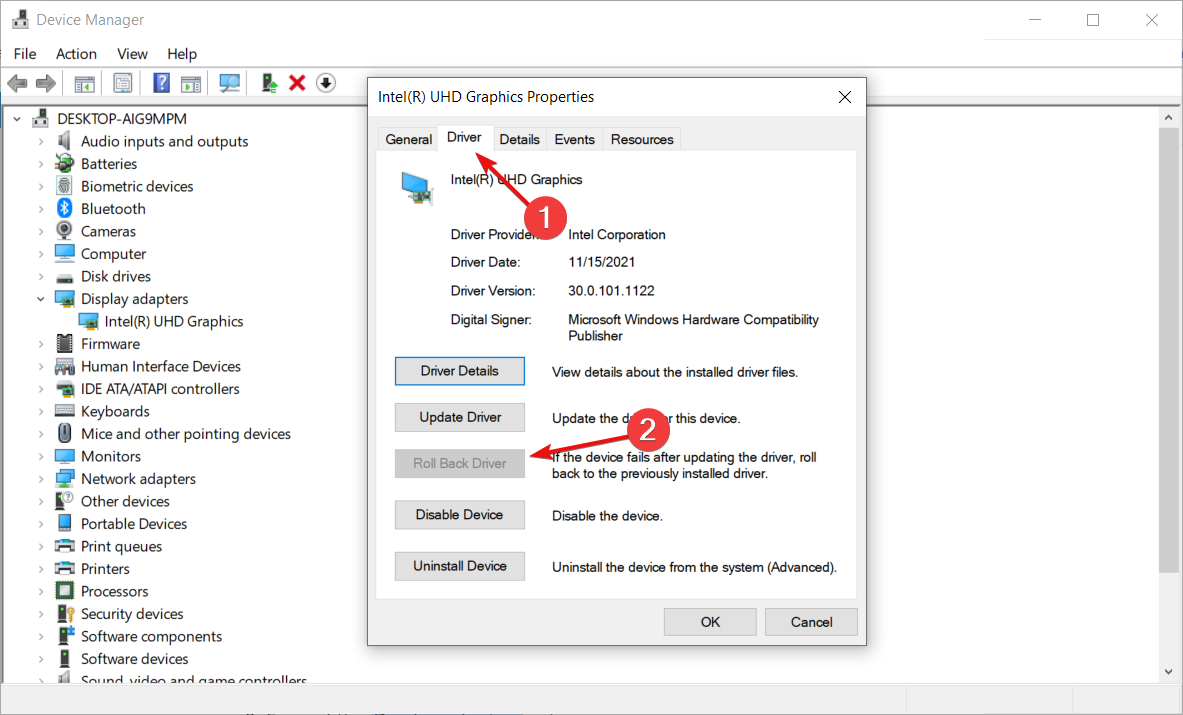The height and width of the screenshot is (715, 1183).
Task: Click the Batteries category icon
Action: [65, 164]
